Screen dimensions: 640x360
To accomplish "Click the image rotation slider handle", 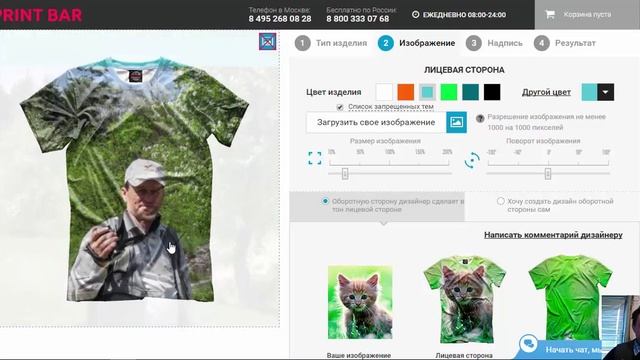I will tap(548, 174).
